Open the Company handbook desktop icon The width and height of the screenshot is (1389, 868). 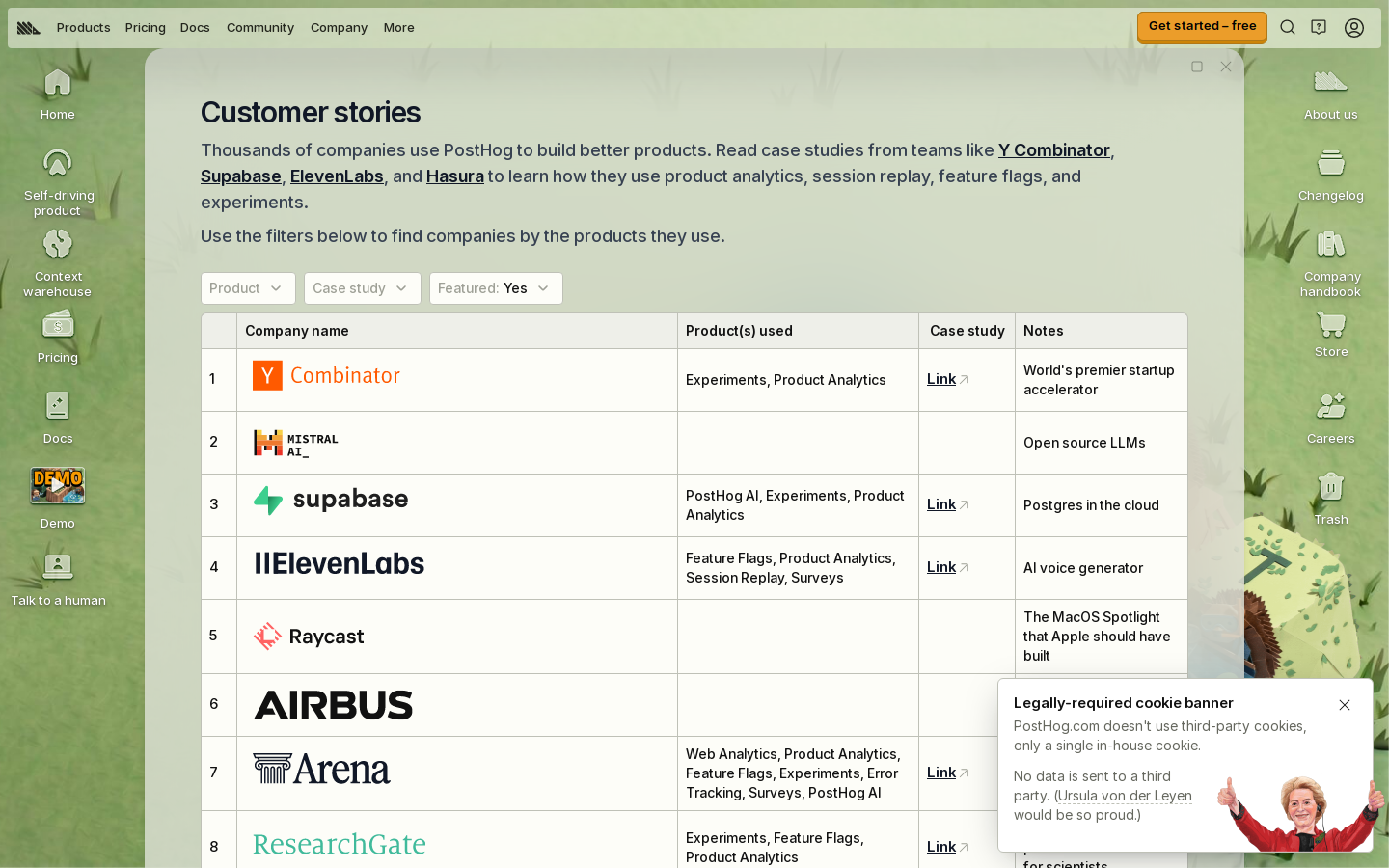1331,262
